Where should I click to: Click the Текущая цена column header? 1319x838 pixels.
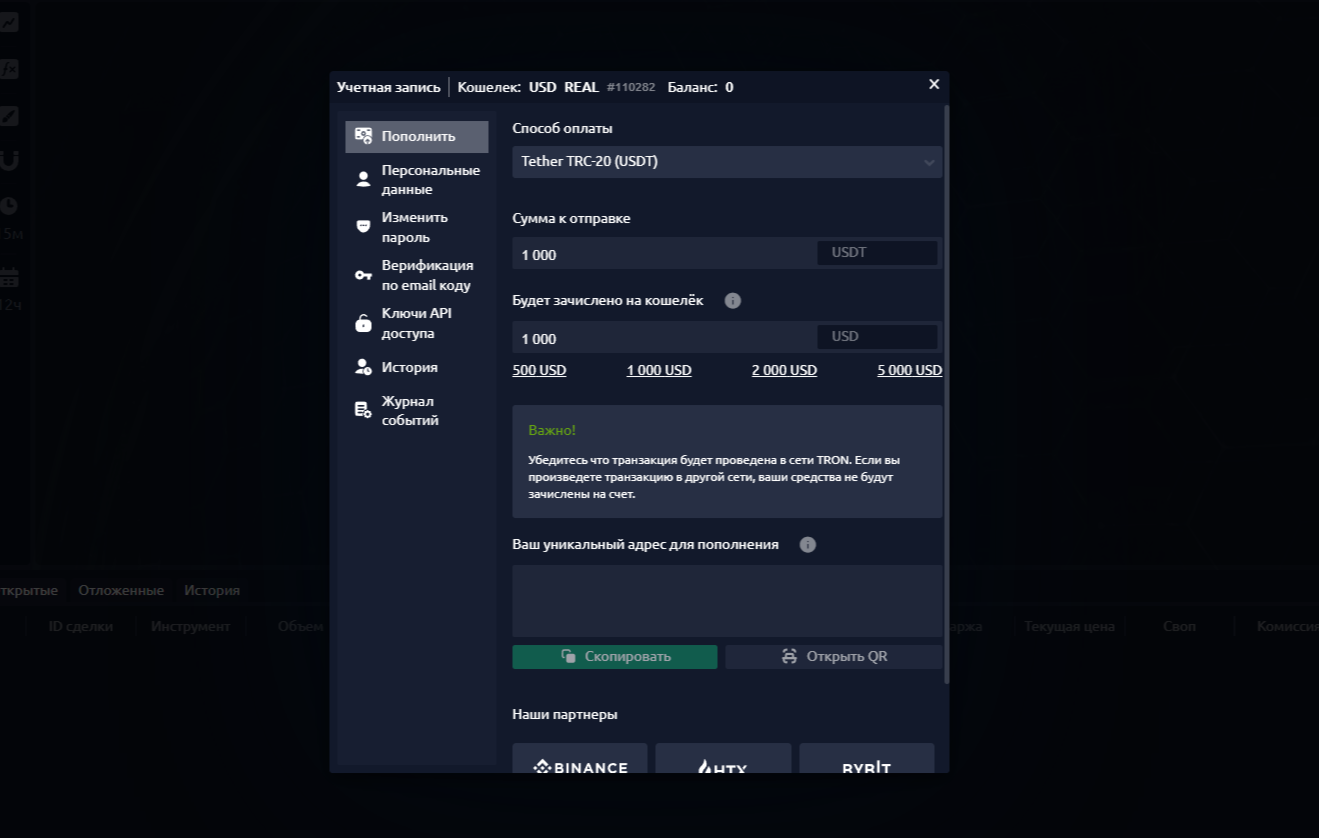click(1069, 626)
